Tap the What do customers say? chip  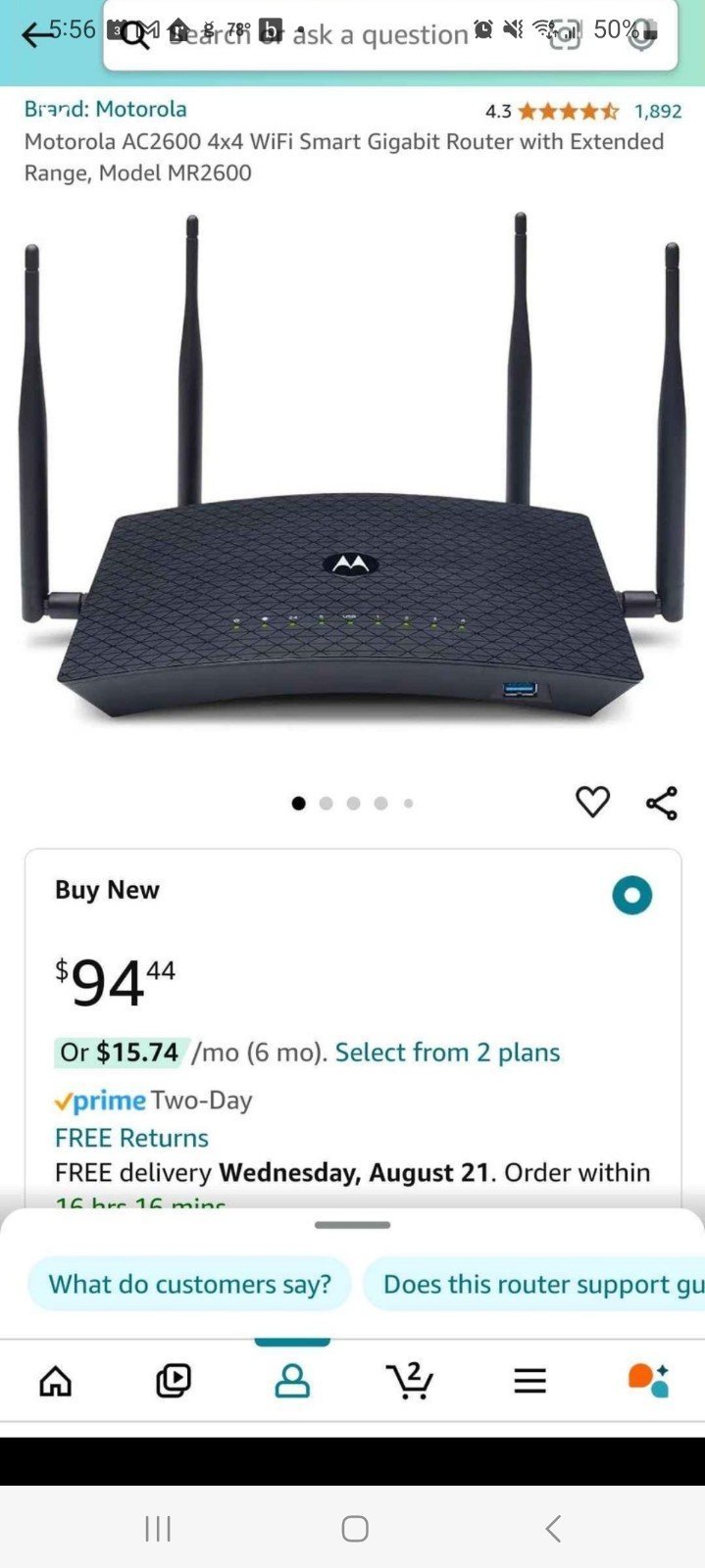[190, 1284]
